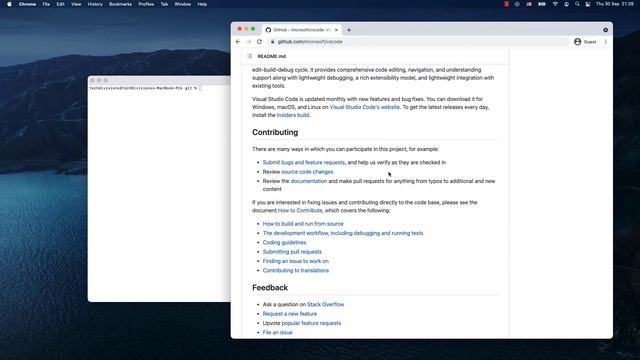
Task: Click the Wi-Fi icon in menu bar
Action: [555, 4]
